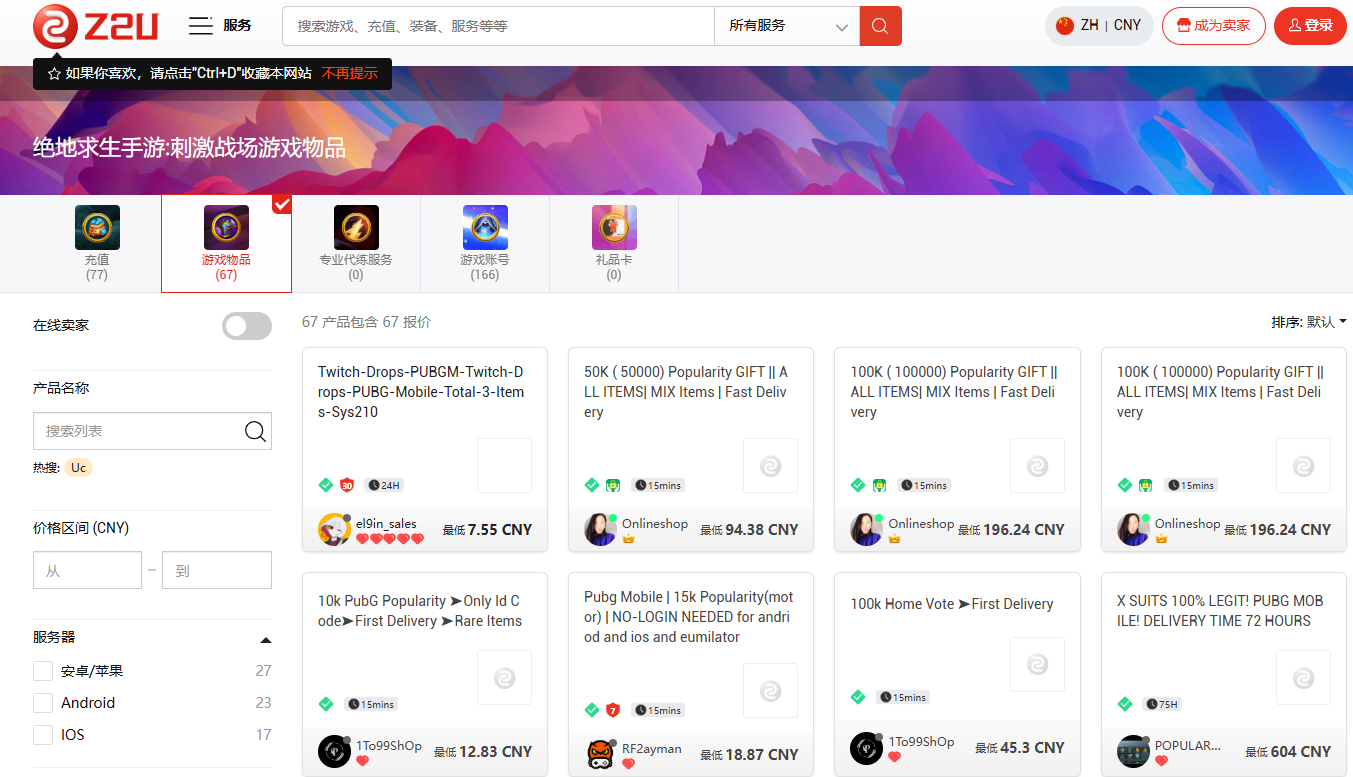Select the 礼品卡 (0) tab
This screenshot has width=1353, height=777.
[x=614, y=244]
